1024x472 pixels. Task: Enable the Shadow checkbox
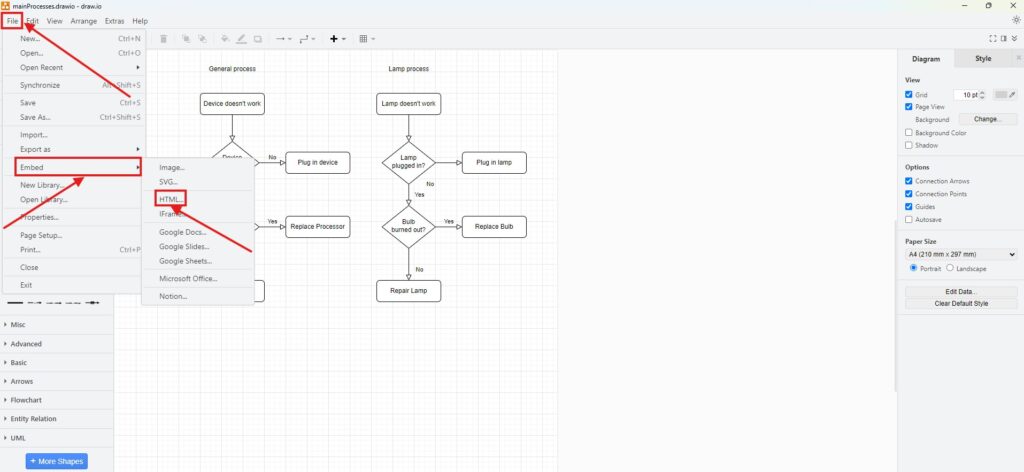(908, 145)
